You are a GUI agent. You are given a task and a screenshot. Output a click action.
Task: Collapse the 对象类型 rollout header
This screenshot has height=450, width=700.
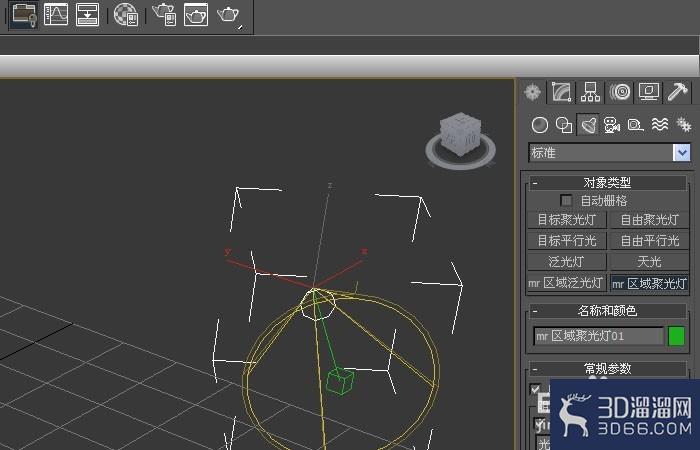tap(608, 183)
